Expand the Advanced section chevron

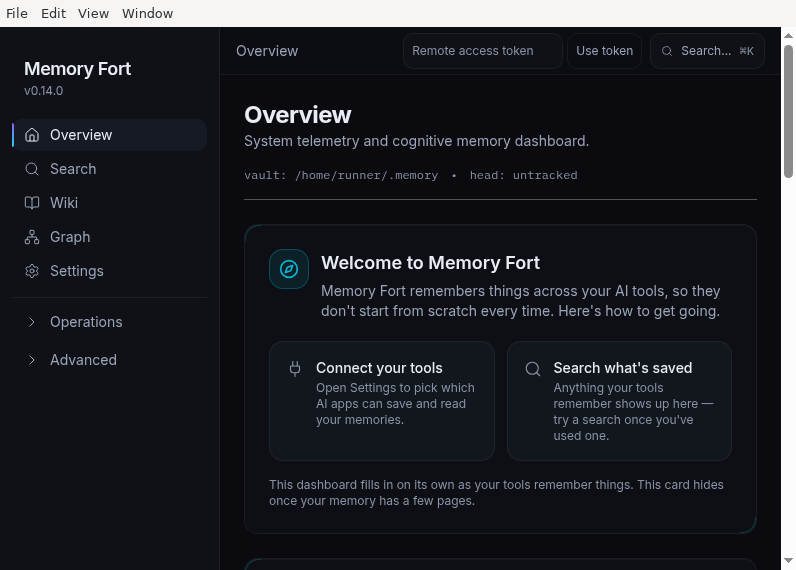(x=31, y=360)
